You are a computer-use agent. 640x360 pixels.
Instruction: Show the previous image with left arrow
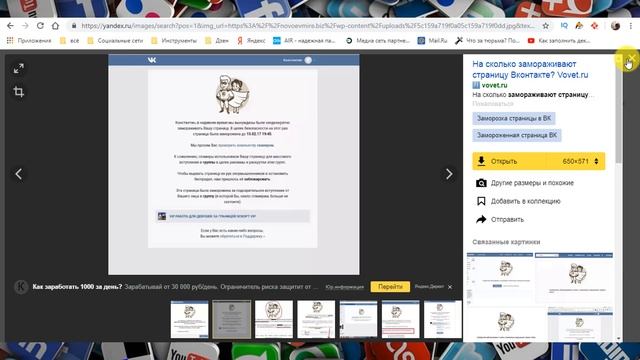coord(18,174)
